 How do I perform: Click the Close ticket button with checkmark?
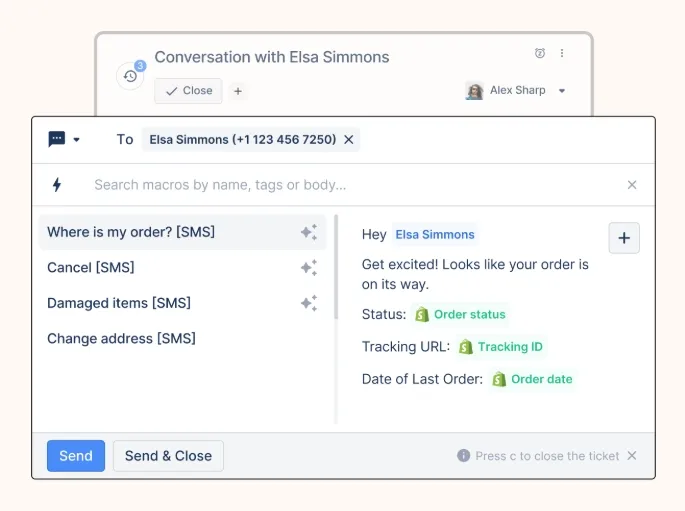click(188, 91)
